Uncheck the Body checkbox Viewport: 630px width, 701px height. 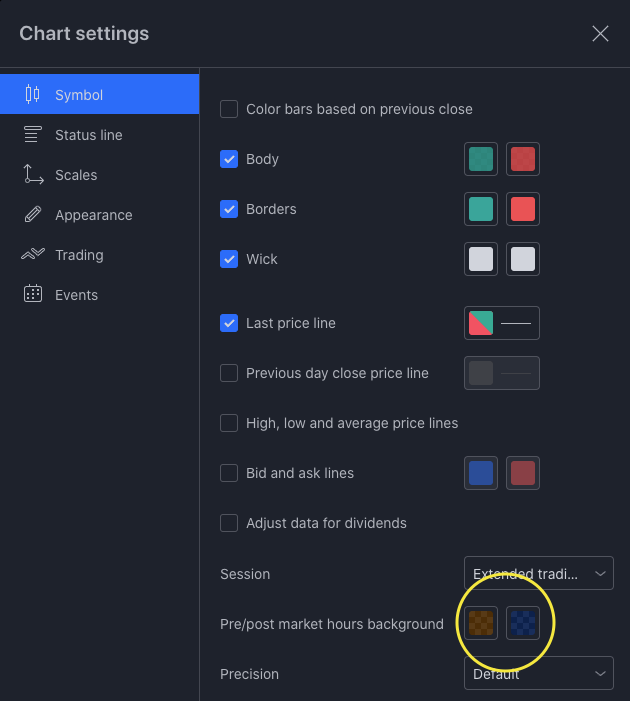pos(229,159)
